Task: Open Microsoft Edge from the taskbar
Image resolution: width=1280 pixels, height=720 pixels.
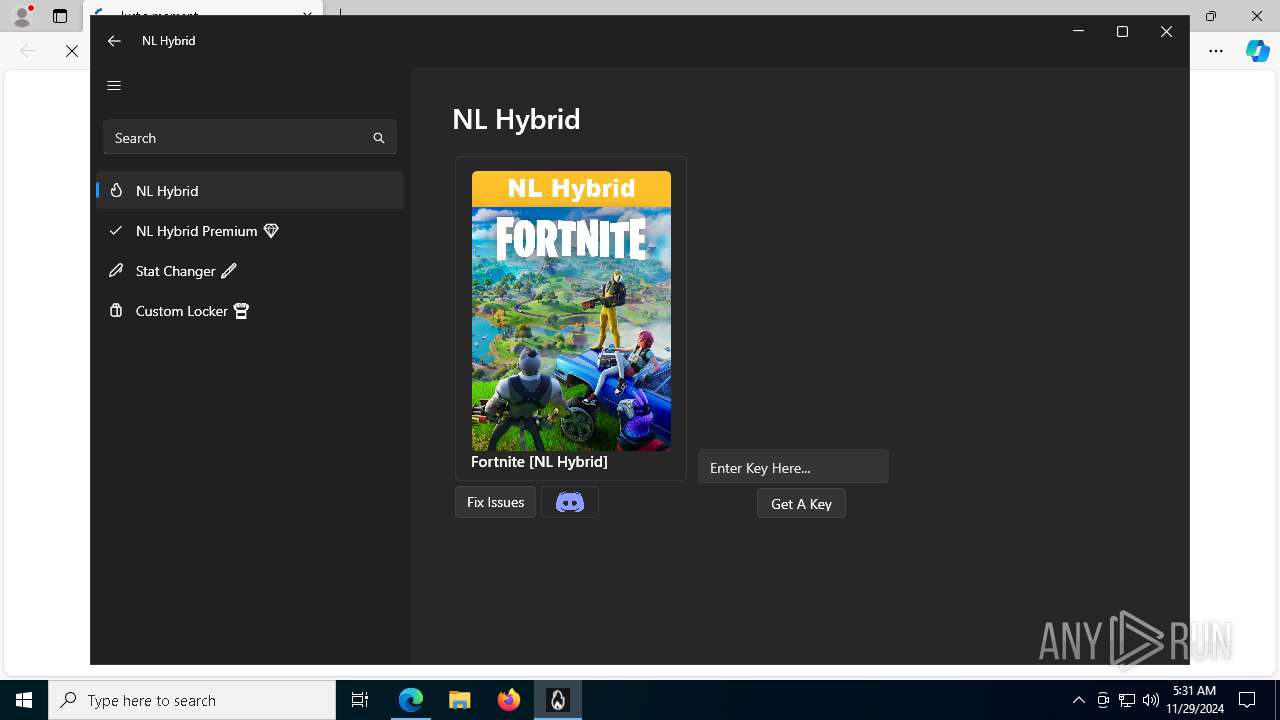Action: 411,700
